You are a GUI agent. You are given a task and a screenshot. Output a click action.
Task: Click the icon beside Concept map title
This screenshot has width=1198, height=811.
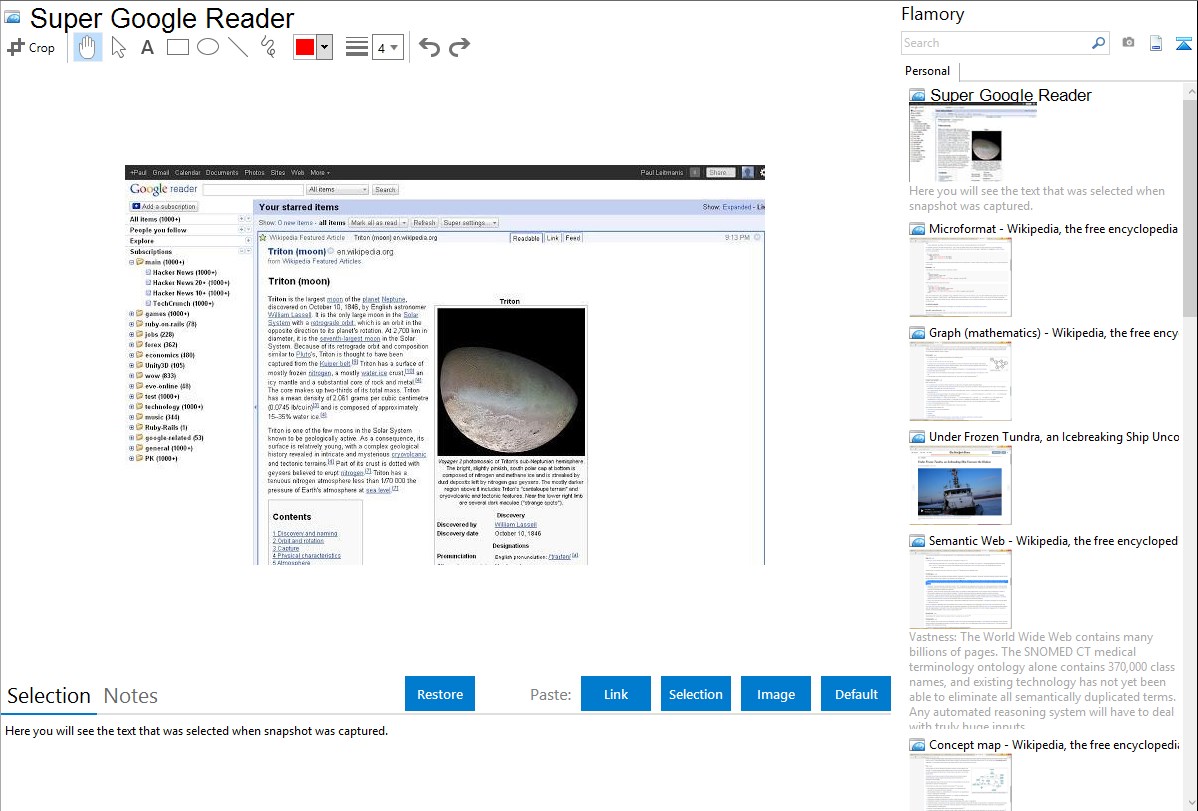(x=917, y=745)
